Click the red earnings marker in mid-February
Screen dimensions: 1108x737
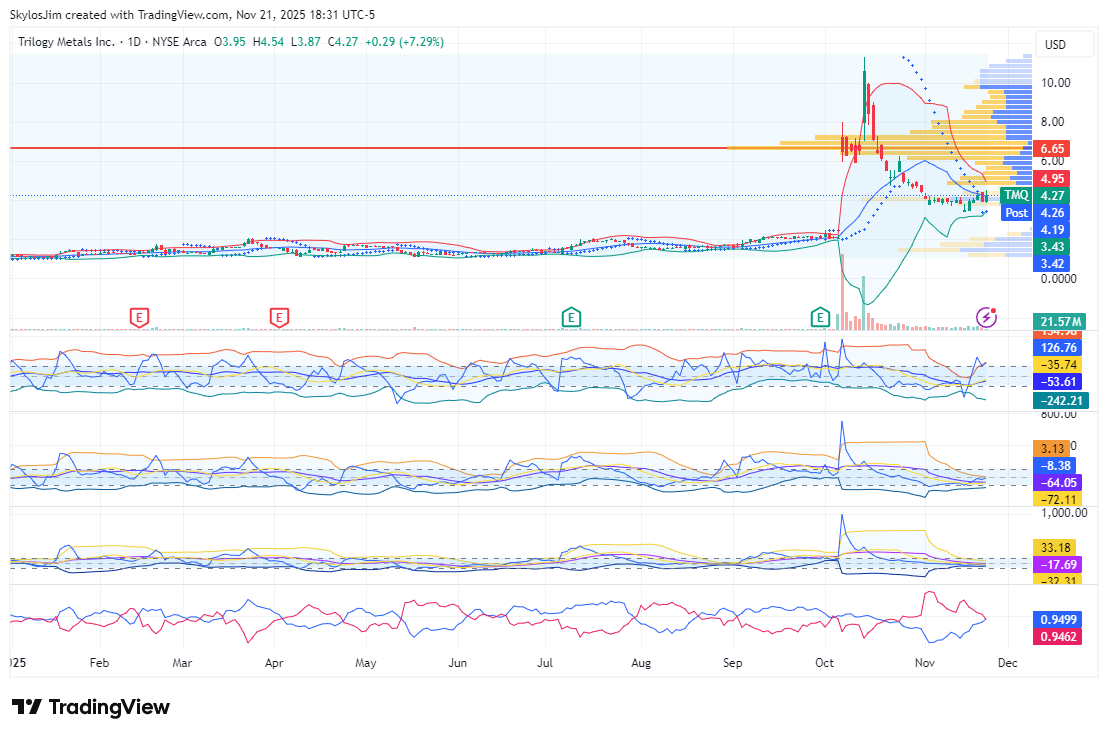pyautogui.click(x=140, y=318)
